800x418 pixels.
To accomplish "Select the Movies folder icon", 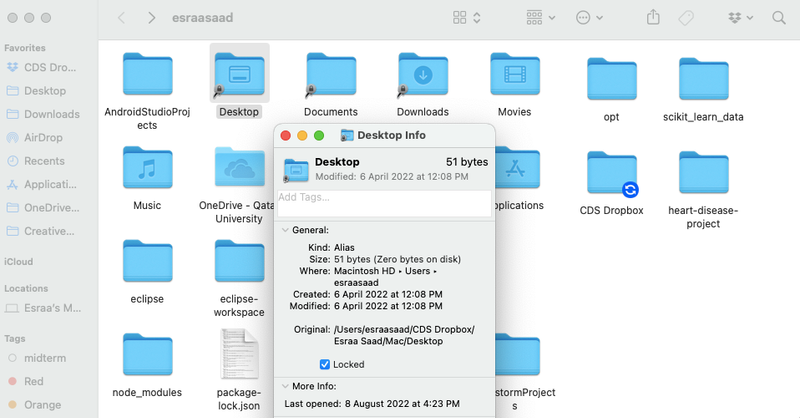I will click(515, 74).
